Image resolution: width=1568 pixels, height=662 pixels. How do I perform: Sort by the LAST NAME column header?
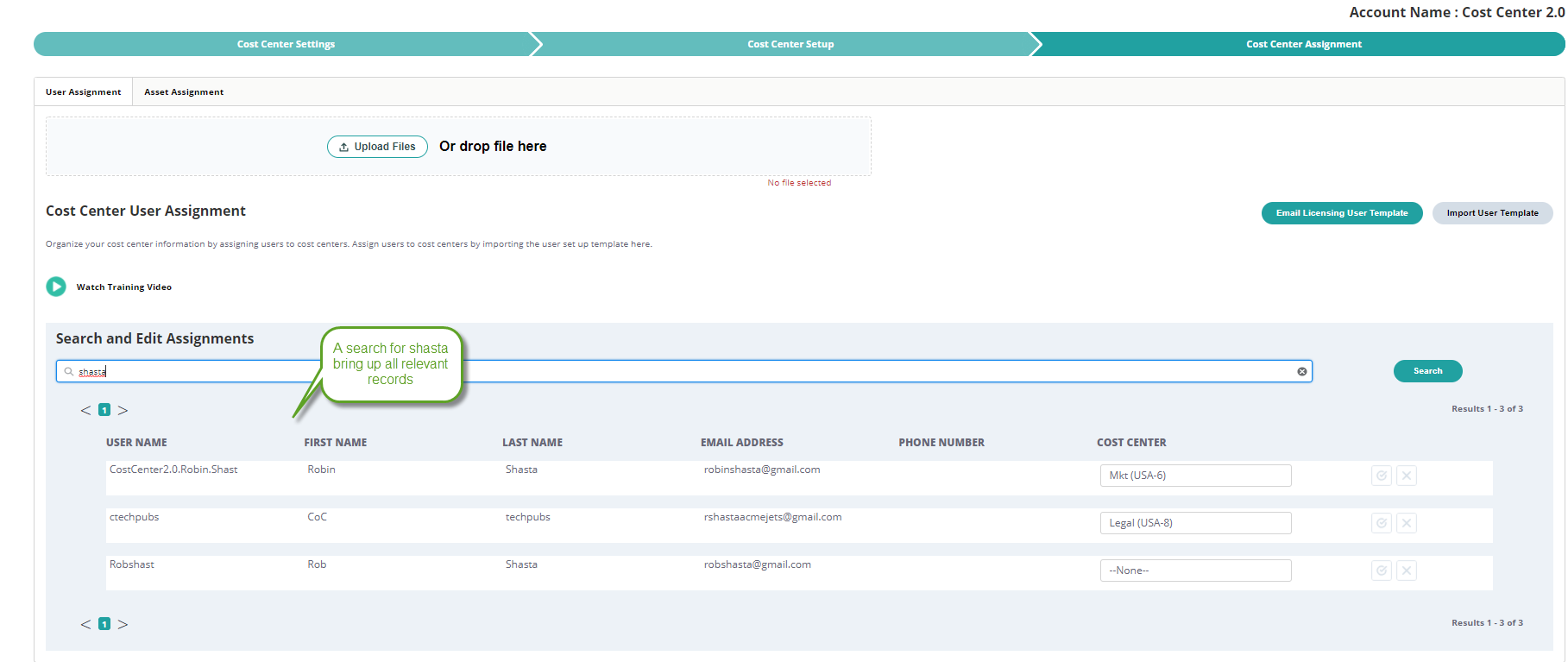(532, 443)
